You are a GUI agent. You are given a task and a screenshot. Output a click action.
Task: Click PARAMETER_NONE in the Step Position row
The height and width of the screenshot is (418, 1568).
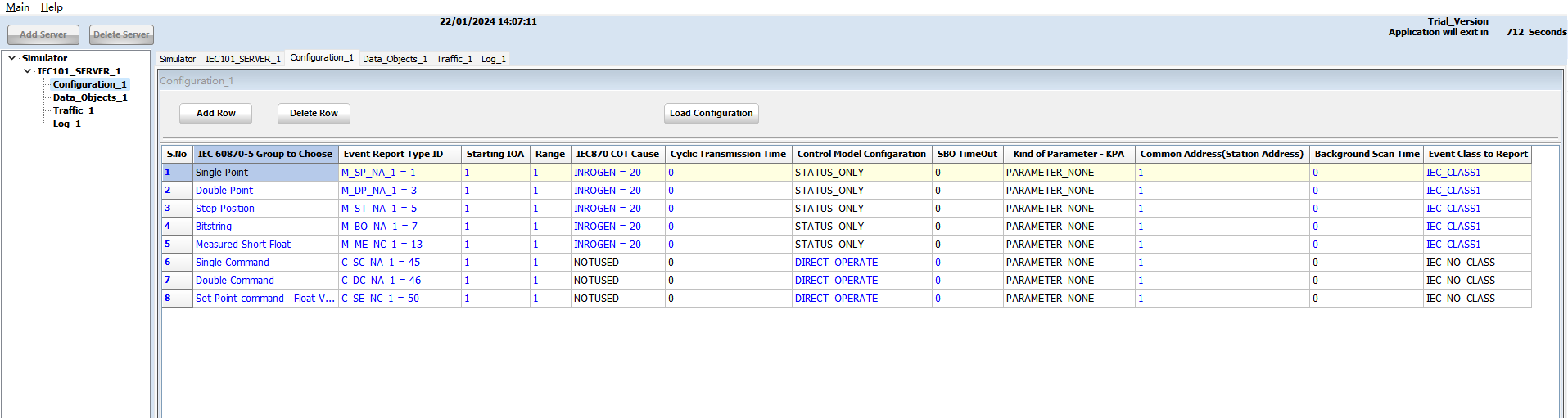(1069, 209)
